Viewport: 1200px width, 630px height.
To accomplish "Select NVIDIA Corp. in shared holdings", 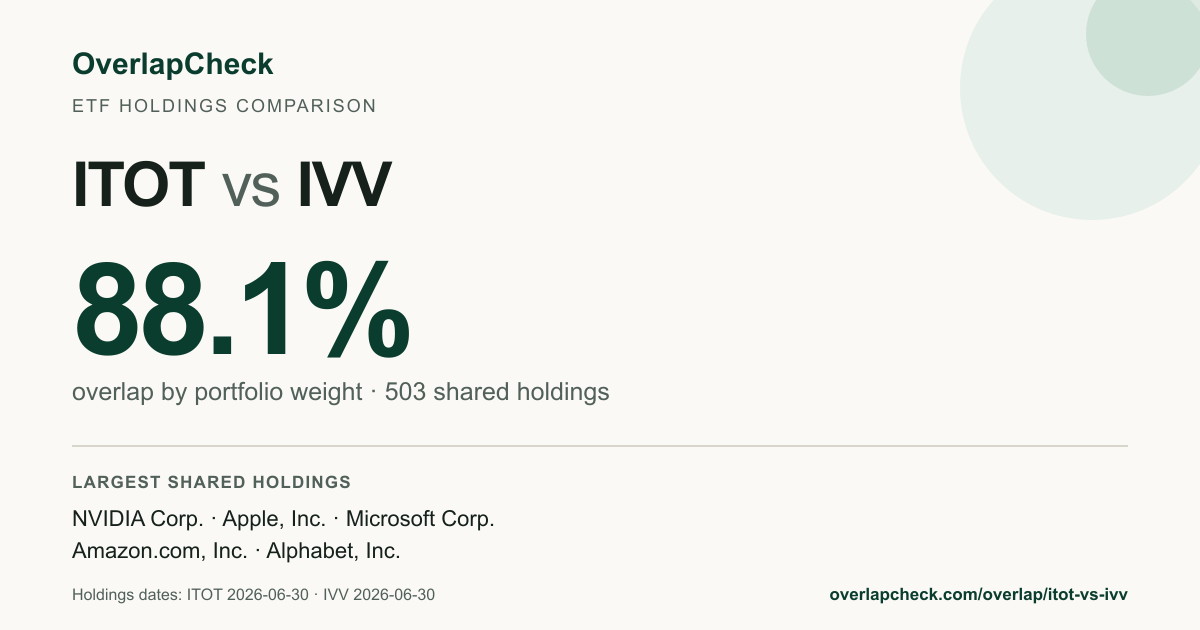I will (138, 519).
